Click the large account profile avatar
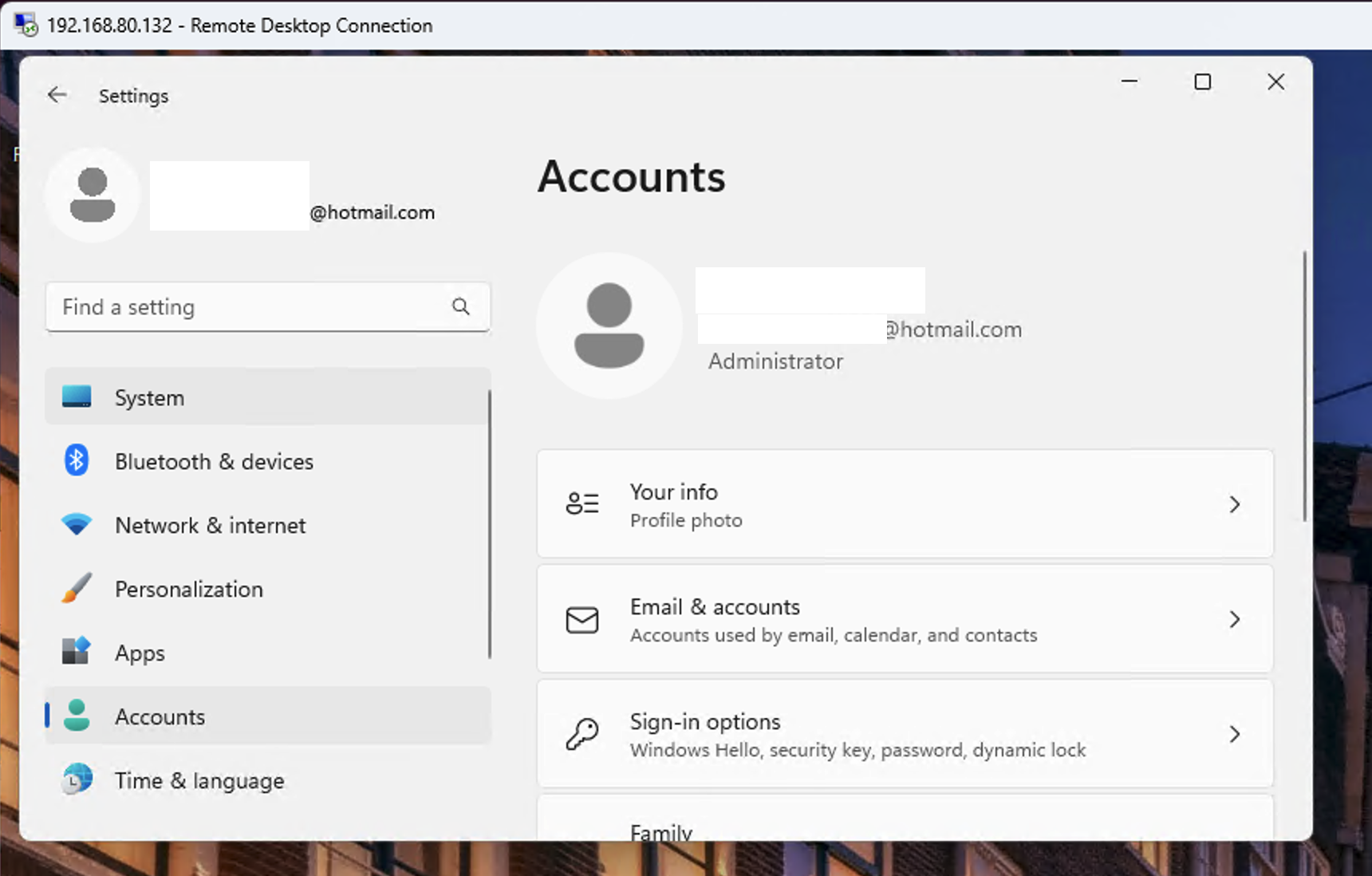This screenshot has width=1372, height=876. pyautogui.click(x=609, y=326)
